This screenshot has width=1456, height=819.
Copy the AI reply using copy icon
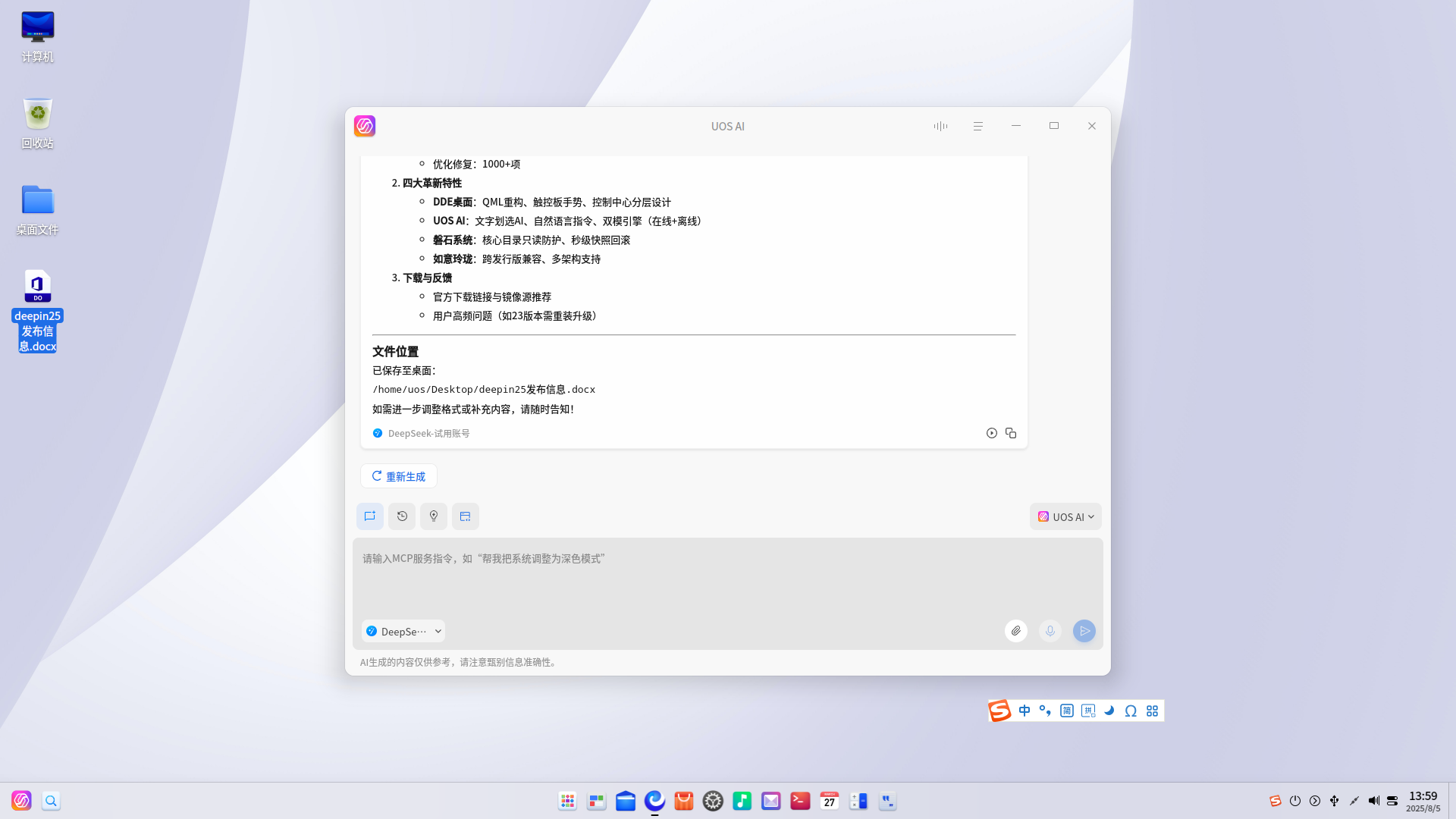point(1011,433)
